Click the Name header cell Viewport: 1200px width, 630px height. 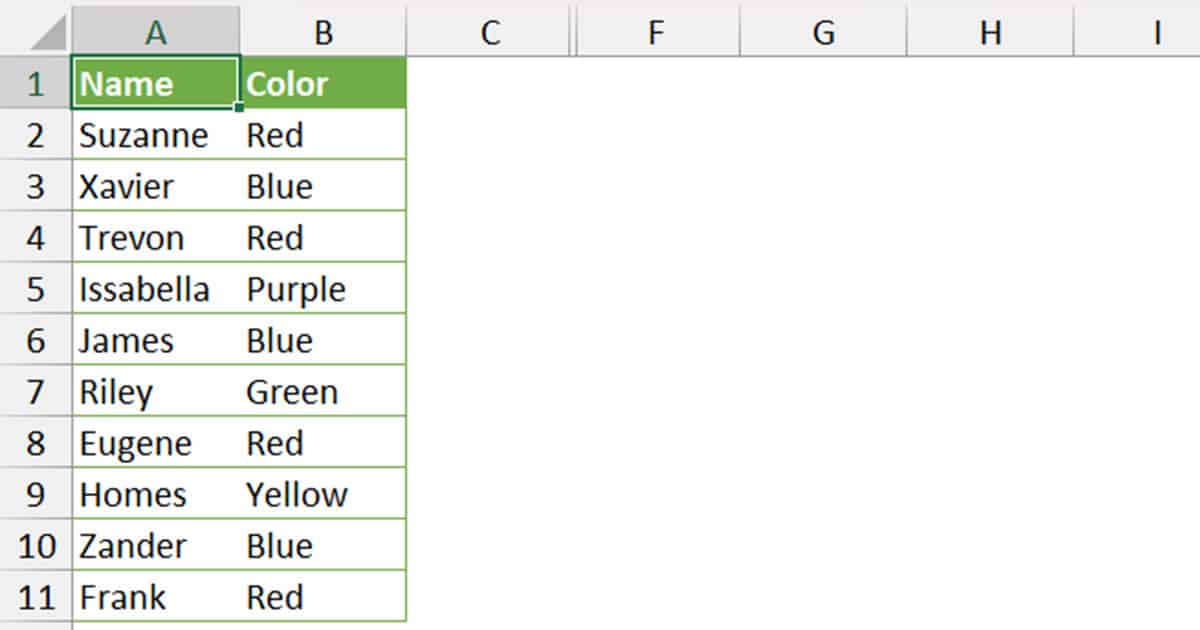click(x=155, y=84)
